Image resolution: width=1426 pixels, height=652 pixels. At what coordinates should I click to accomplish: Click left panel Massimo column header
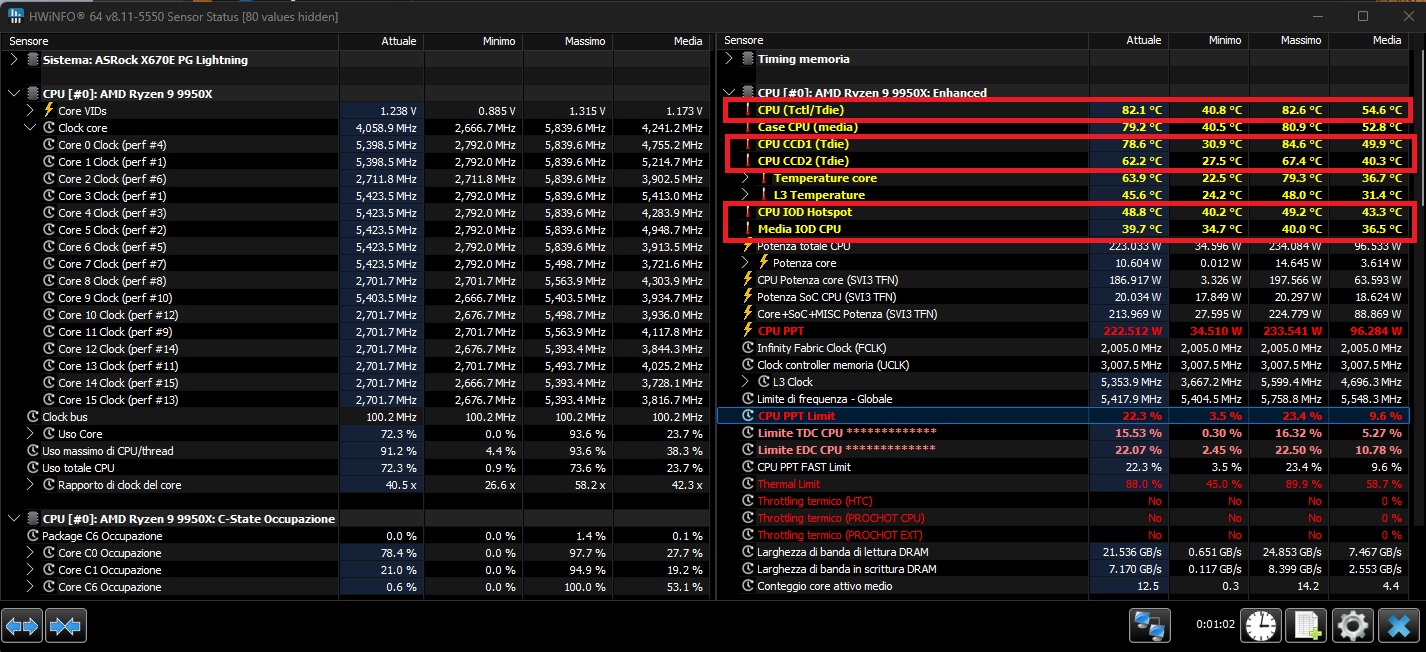pyautogui.click(x=566, y=41)
